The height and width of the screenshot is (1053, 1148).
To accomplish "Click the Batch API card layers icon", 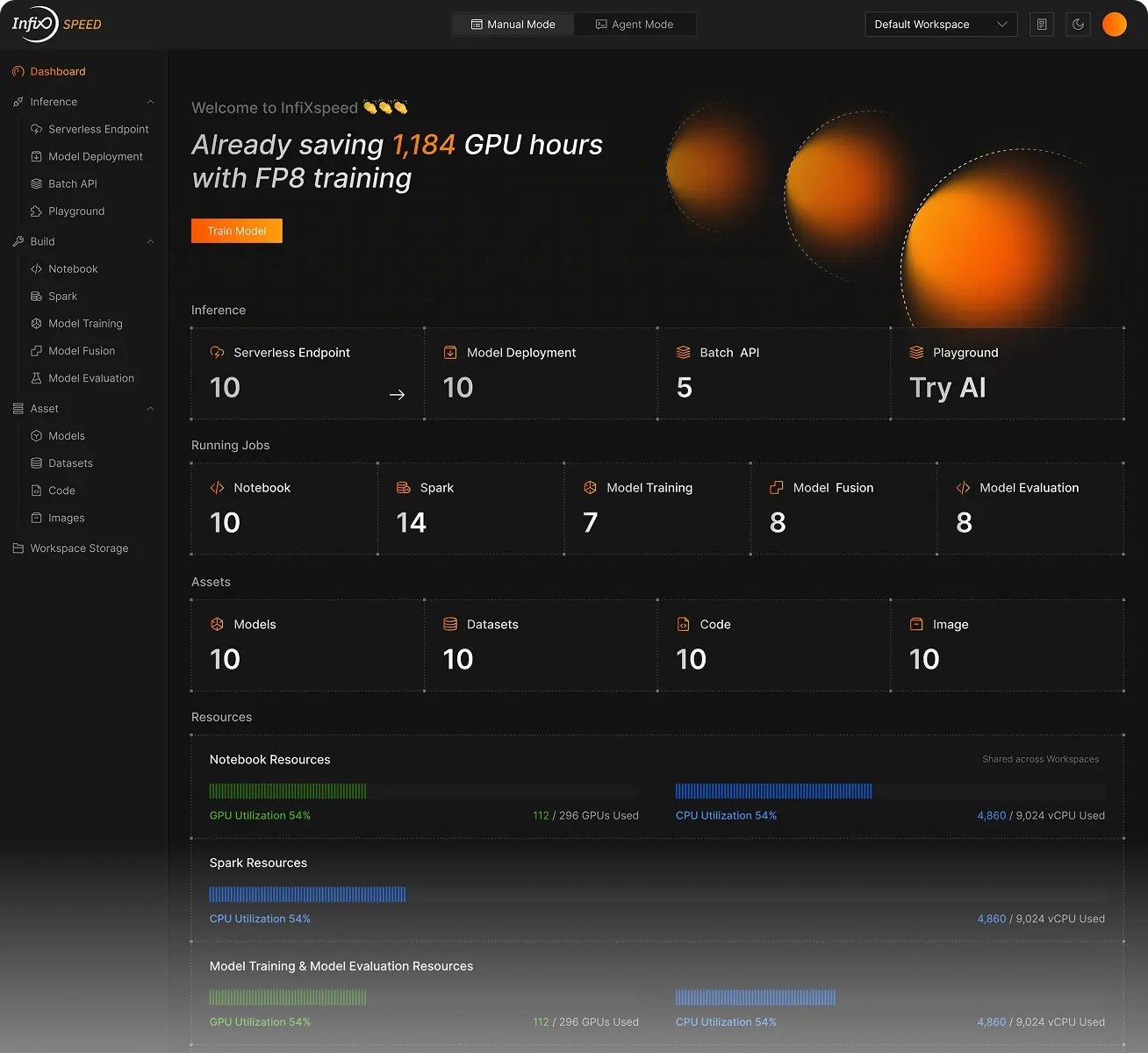I will pyautogui.click(x=684, y=353).
